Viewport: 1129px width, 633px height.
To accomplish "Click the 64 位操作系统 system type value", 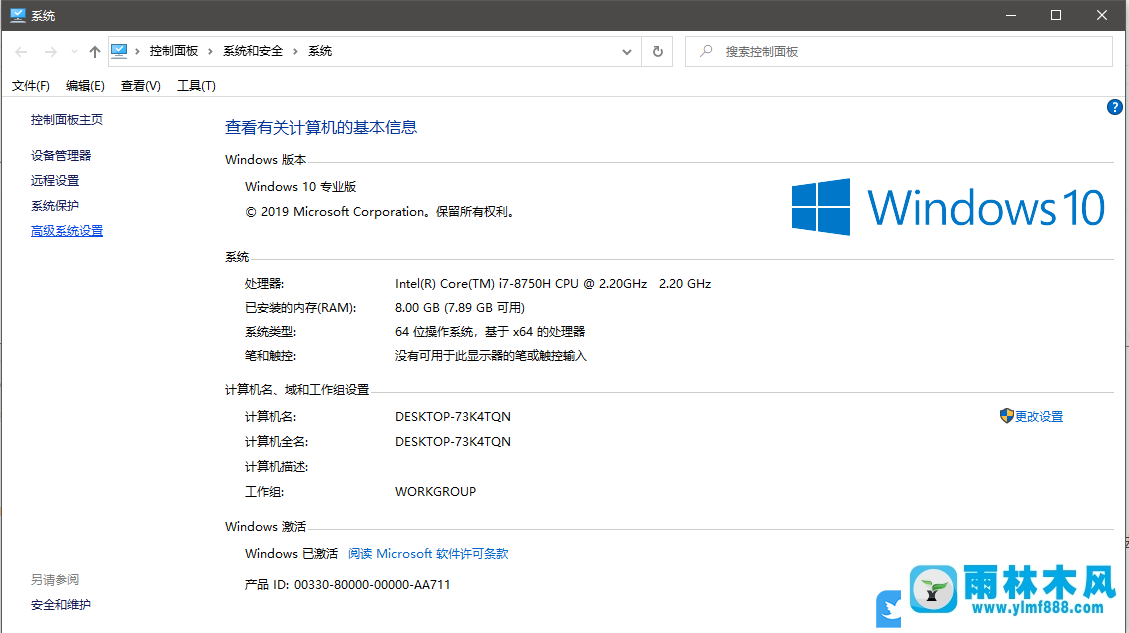I will click(490, 332).
